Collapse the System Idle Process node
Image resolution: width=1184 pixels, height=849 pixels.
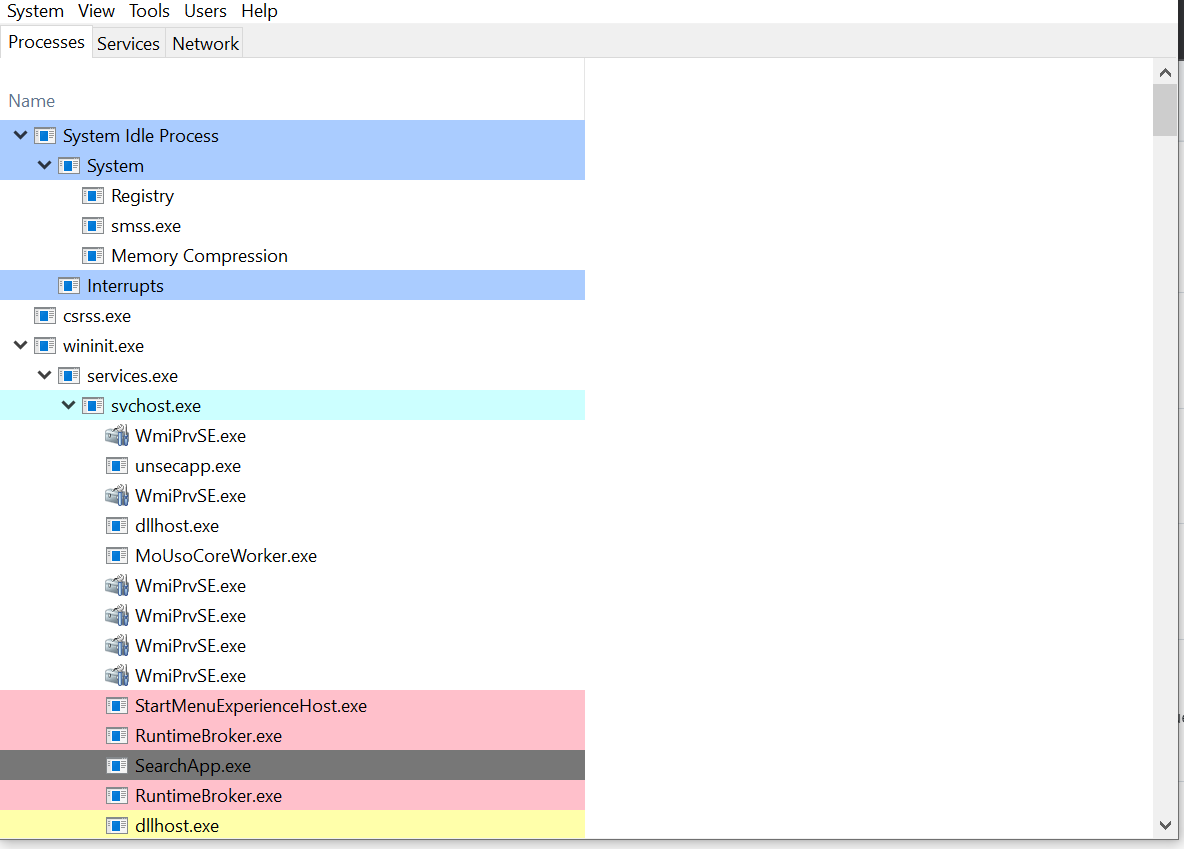point(20,135)
